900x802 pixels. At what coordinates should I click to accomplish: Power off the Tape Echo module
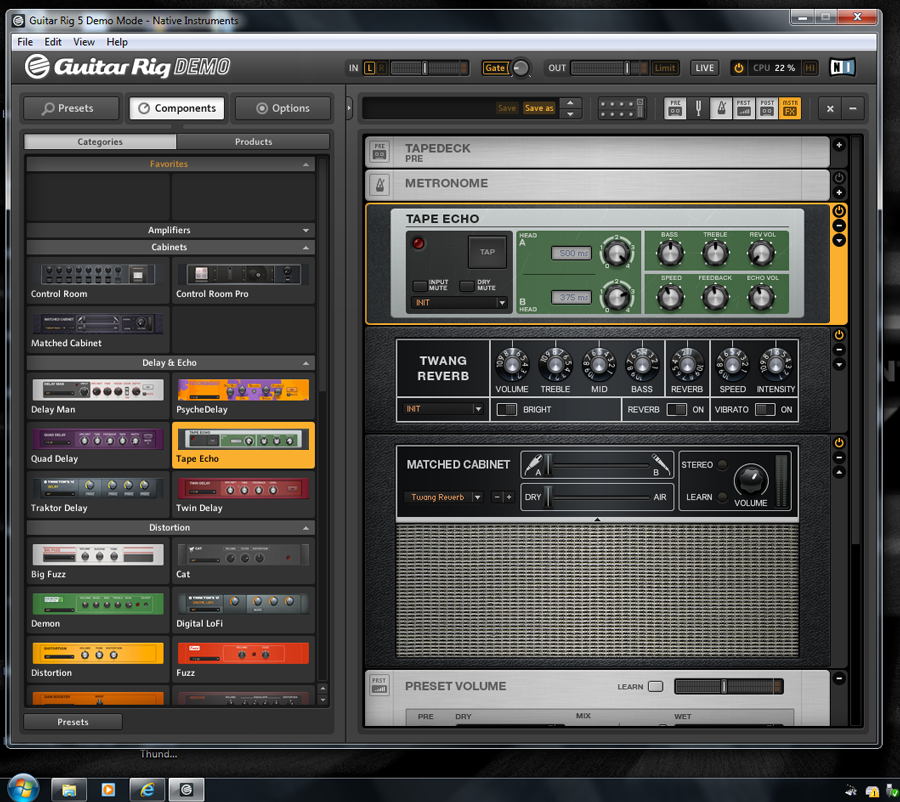point(839,211)
